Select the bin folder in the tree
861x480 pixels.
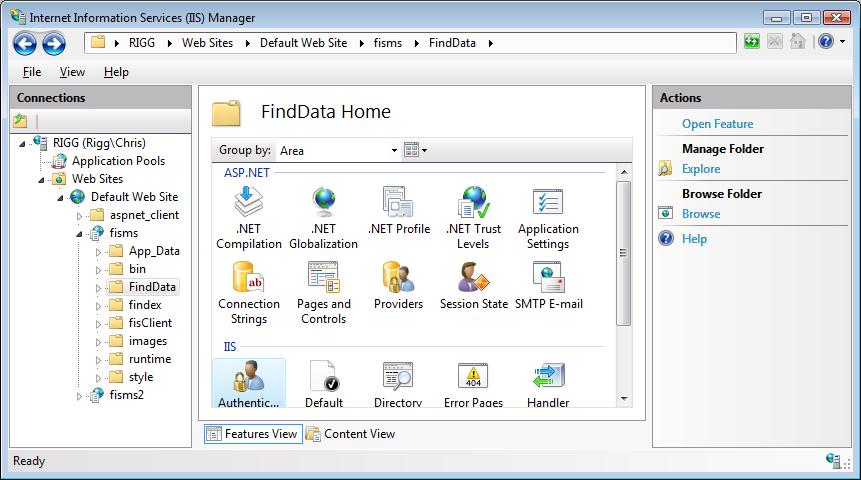[x=137, y=269]
